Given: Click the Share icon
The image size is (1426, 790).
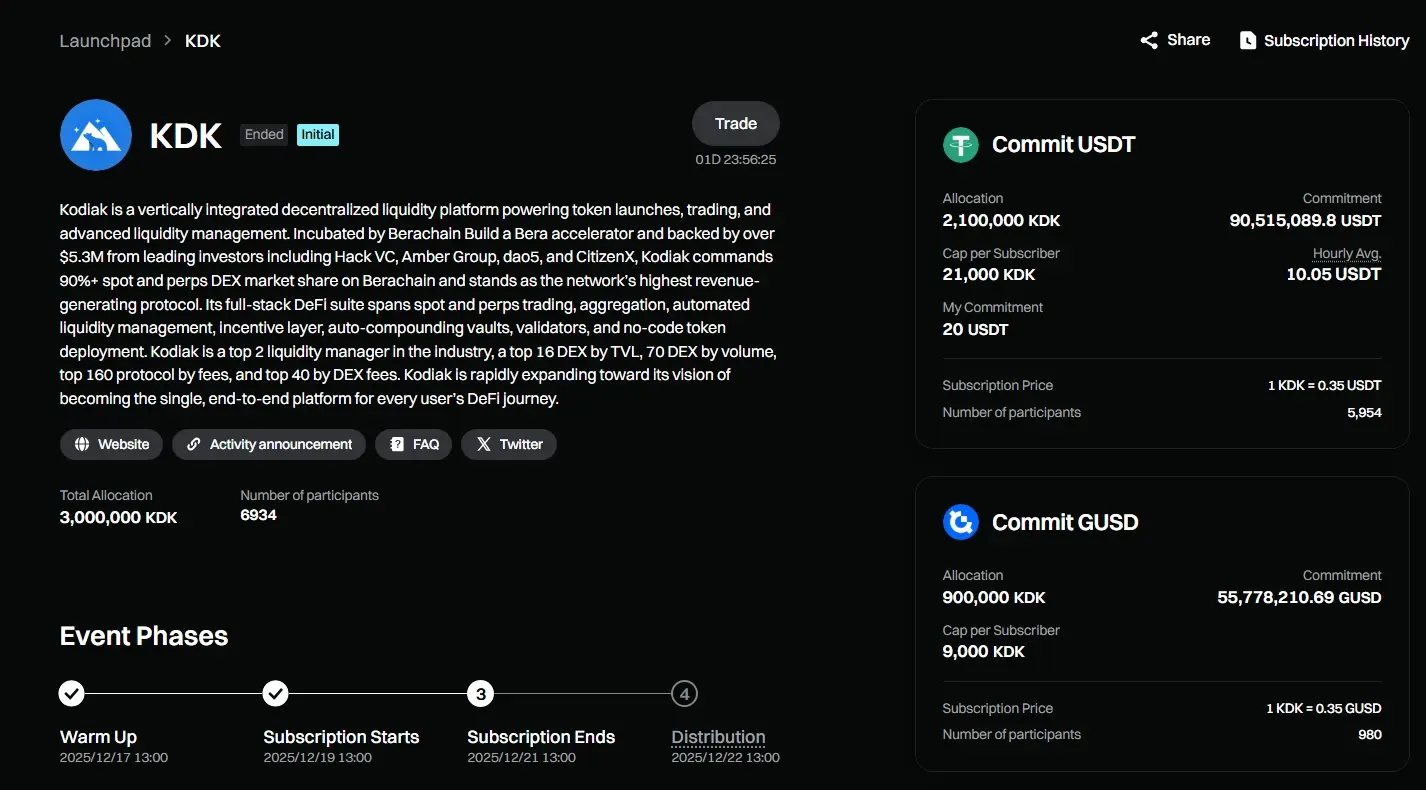Looking at the screenshot, I should tap(1149, 40).
